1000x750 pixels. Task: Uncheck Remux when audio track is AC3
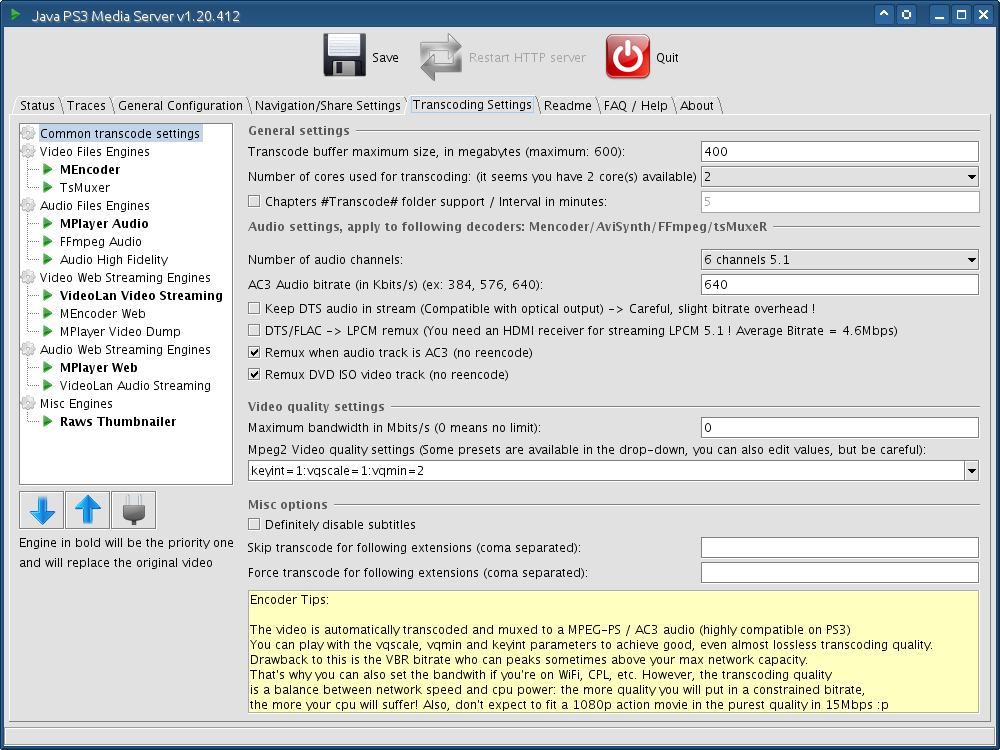254,353
